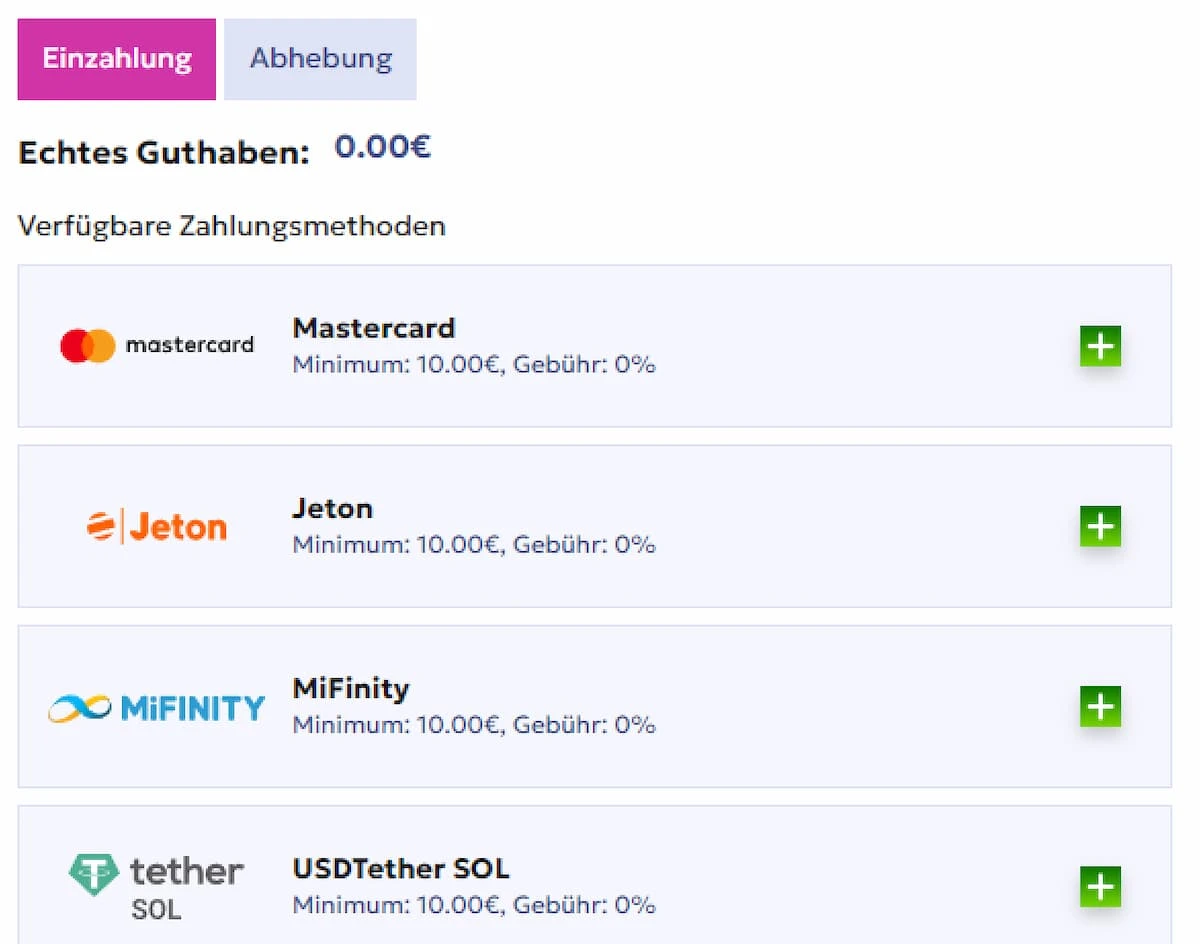Expand USDTether SOL with its green plus icon
Screen dimensions: 1200x944
coord(1100,887)
